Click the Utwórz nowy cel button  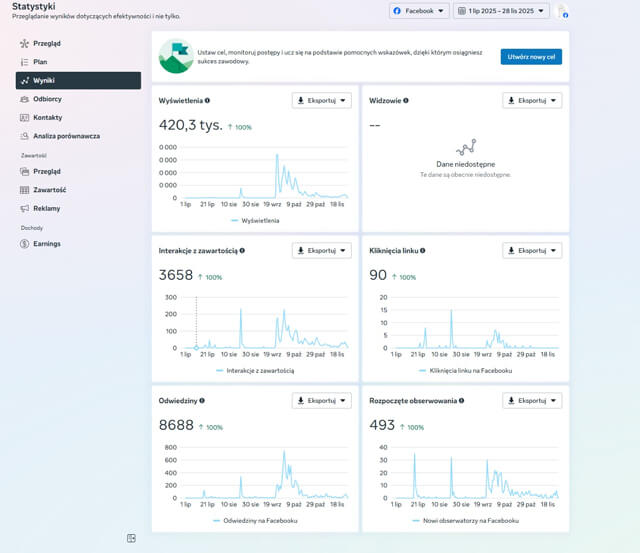pos(531,57)
